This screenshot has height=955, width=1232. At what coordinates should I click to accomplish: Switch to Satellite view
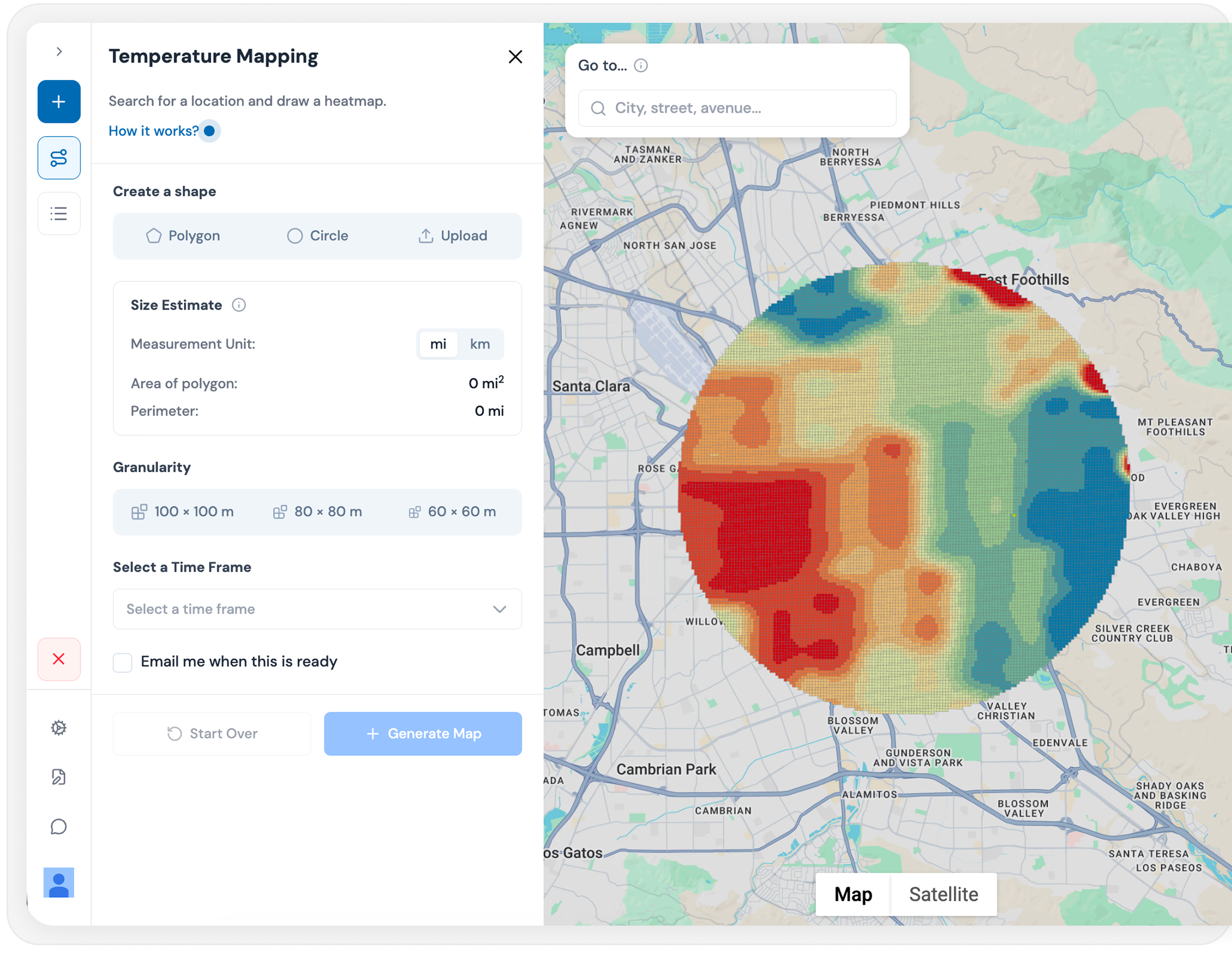coord(944,895)
